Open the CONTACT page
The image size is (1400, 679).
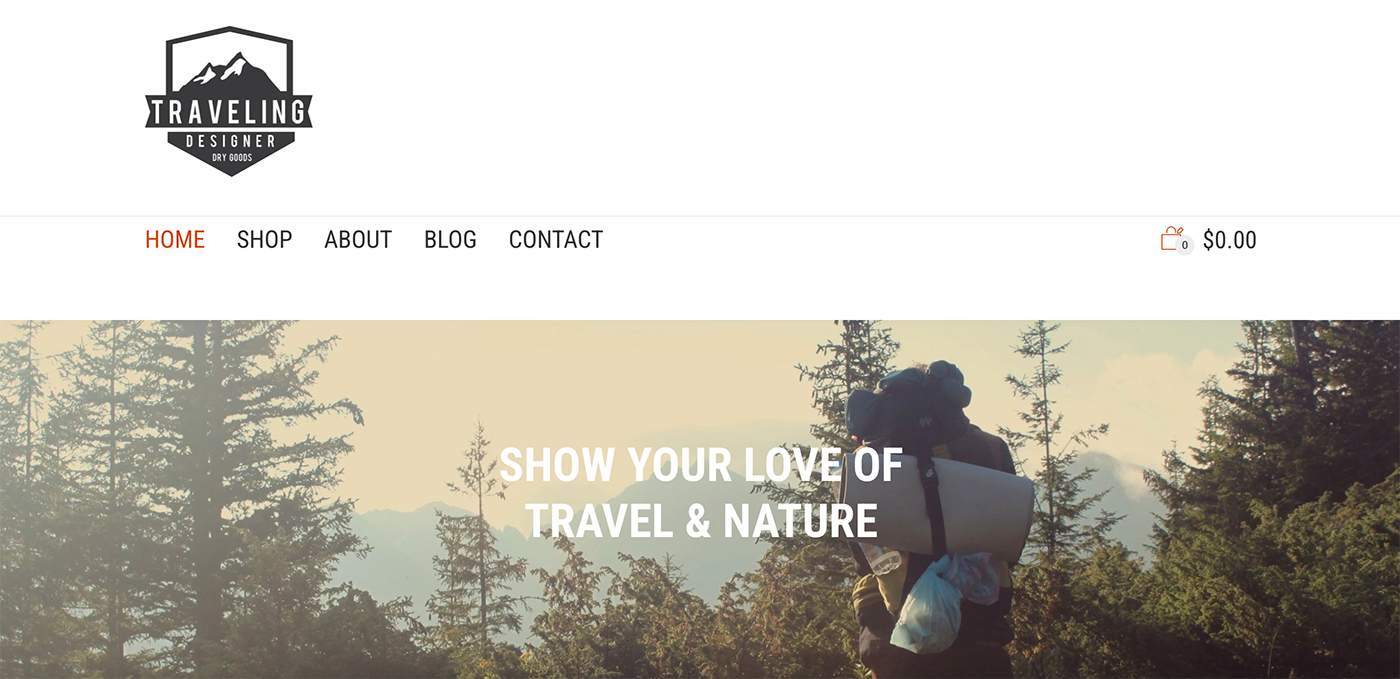click(x=556, y=240)
